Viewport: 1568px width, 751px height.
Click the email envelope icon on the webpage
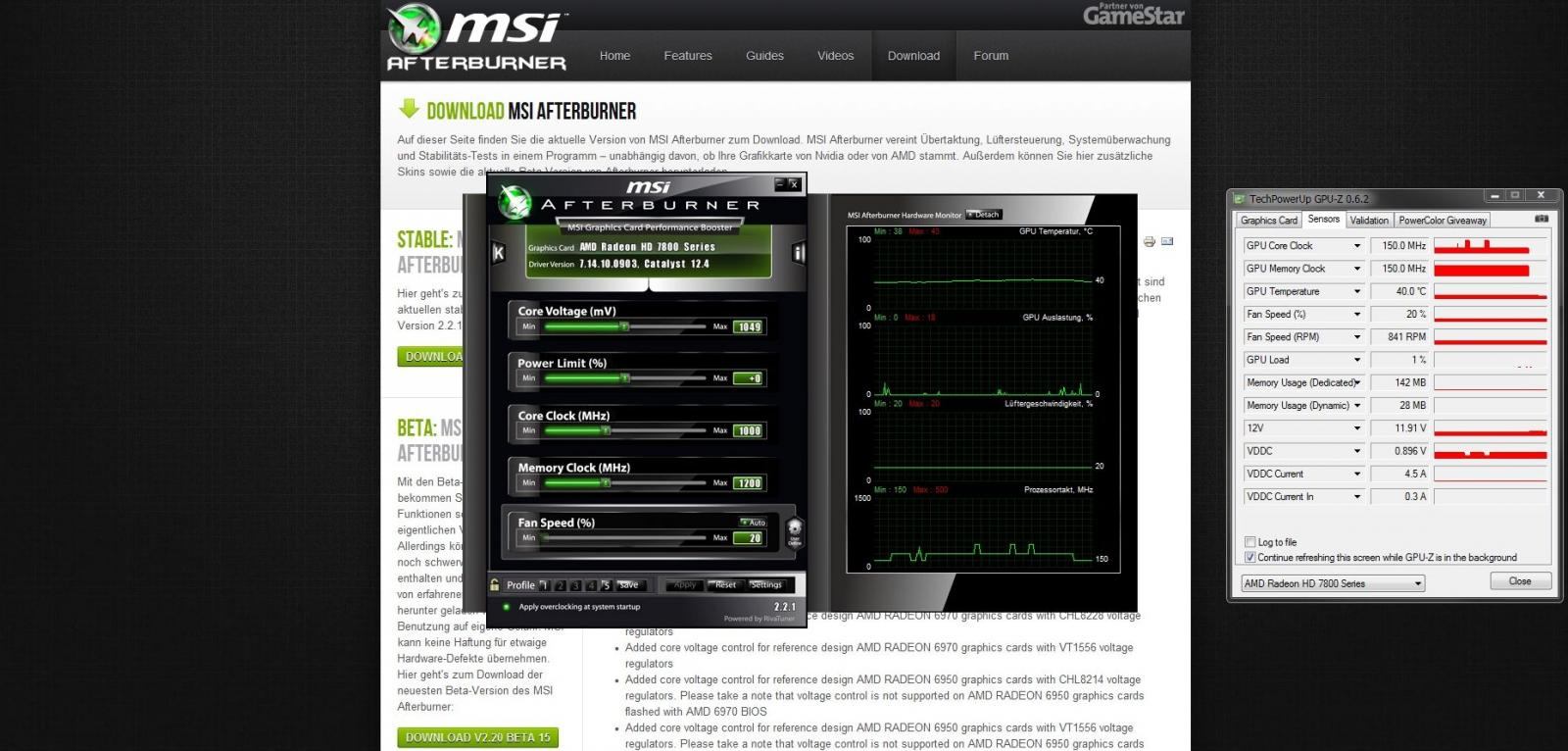[x=1167, y=241]
